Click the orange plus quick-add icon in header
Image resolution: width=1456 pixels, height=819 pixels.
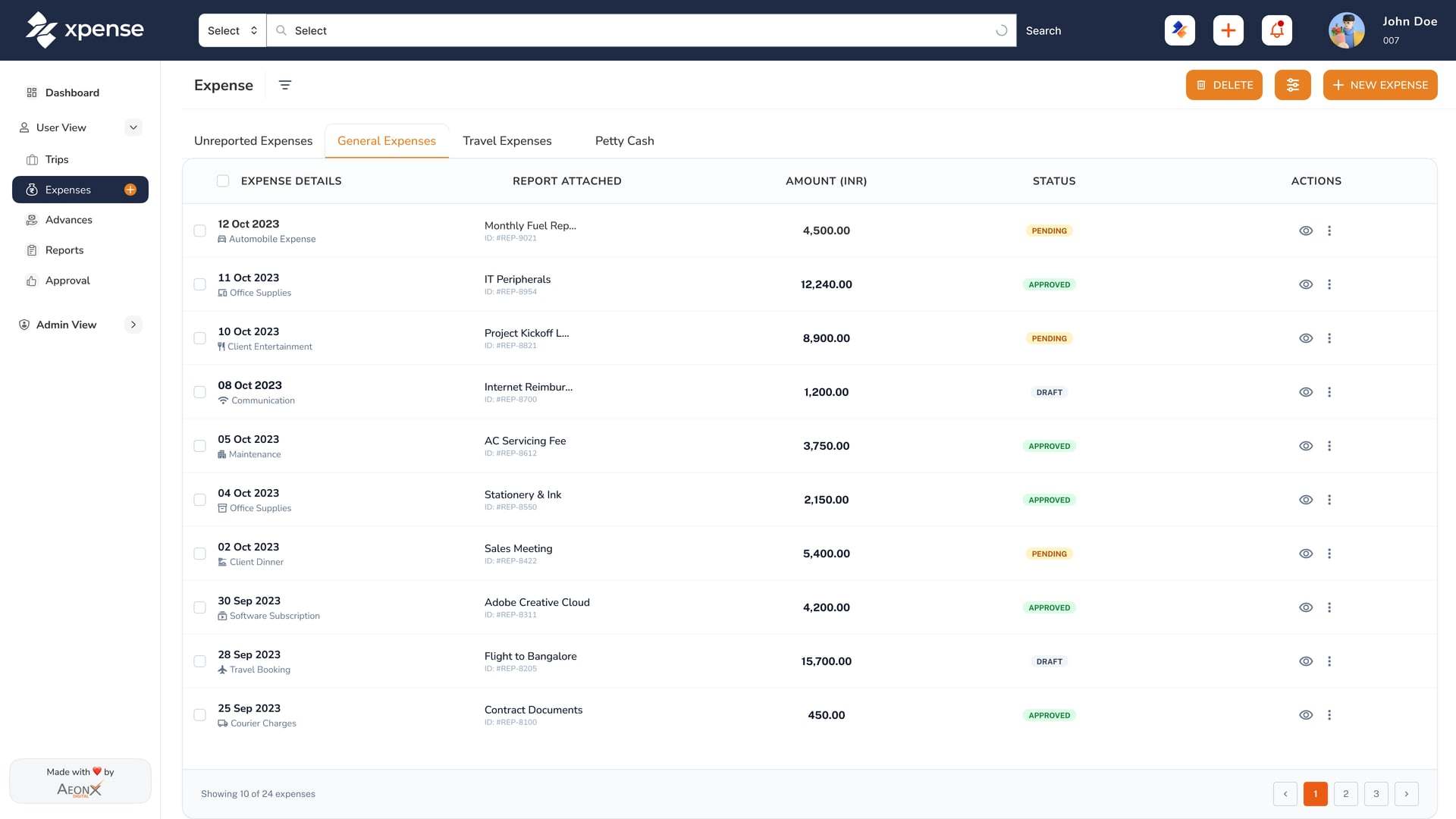[1228, 30]
